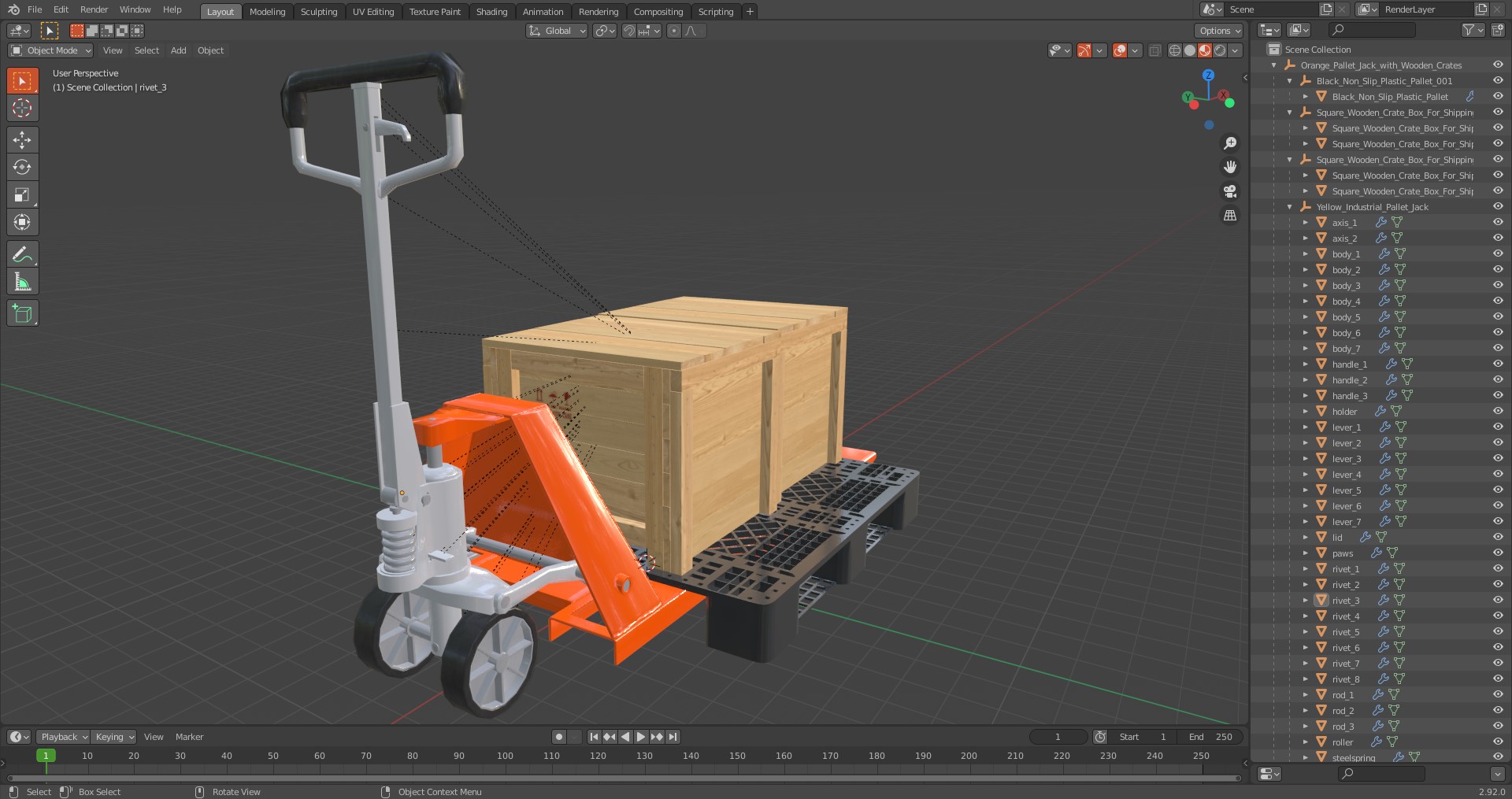Screen dimensions: 1512x799
Task: Jump to previous keyframe
Action: 610,737
